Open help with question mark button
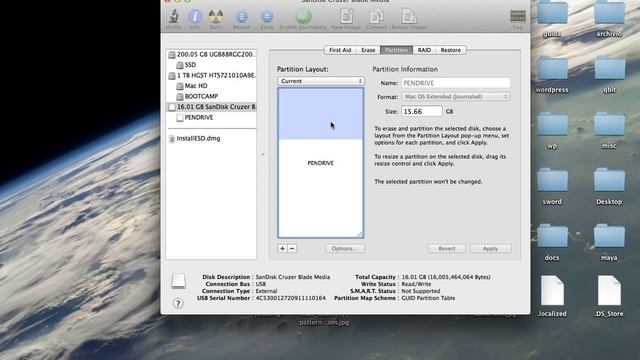 pos(178,303)
